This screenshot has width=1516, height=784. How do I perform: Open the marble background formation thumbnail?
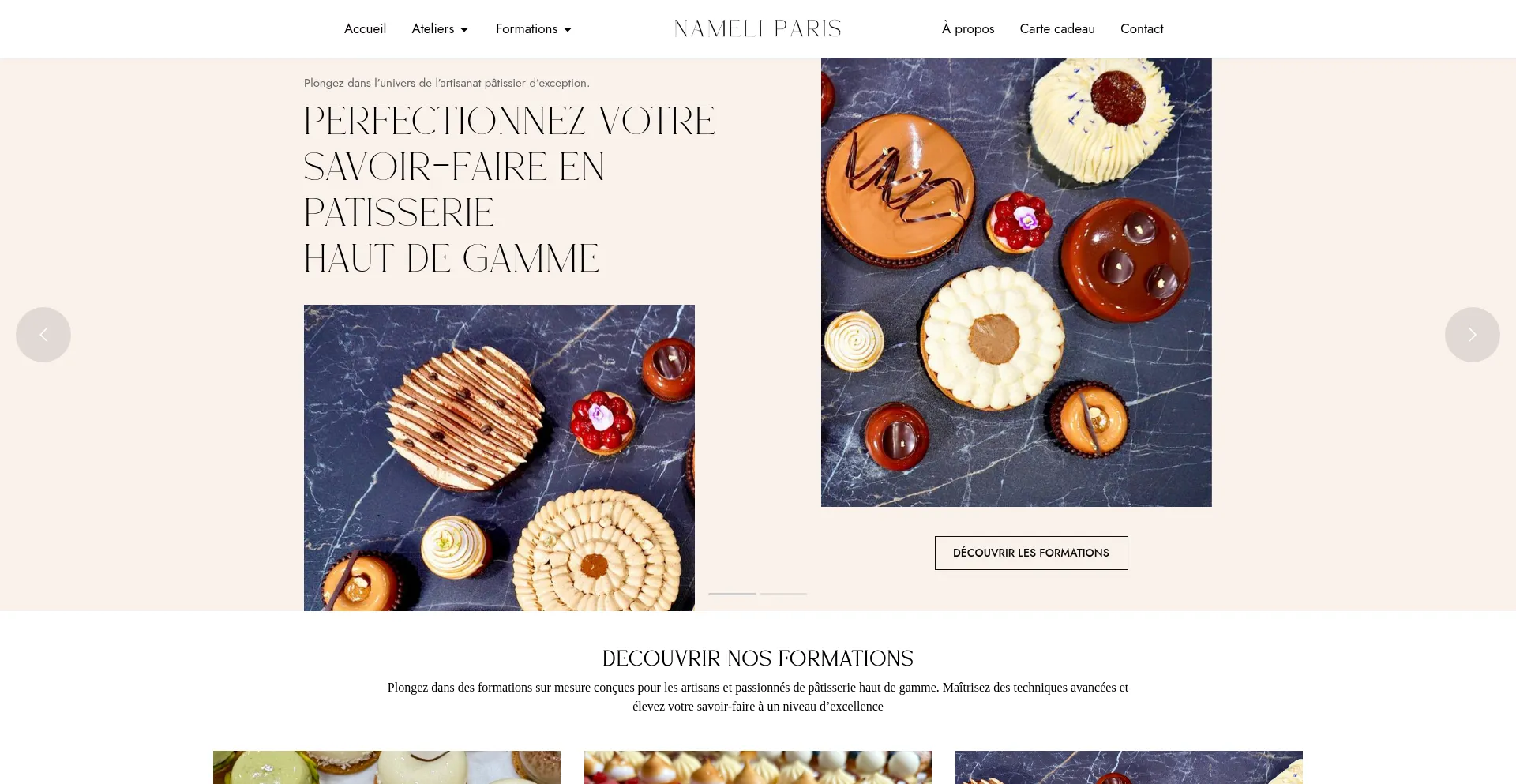[x=1129, y=767]
